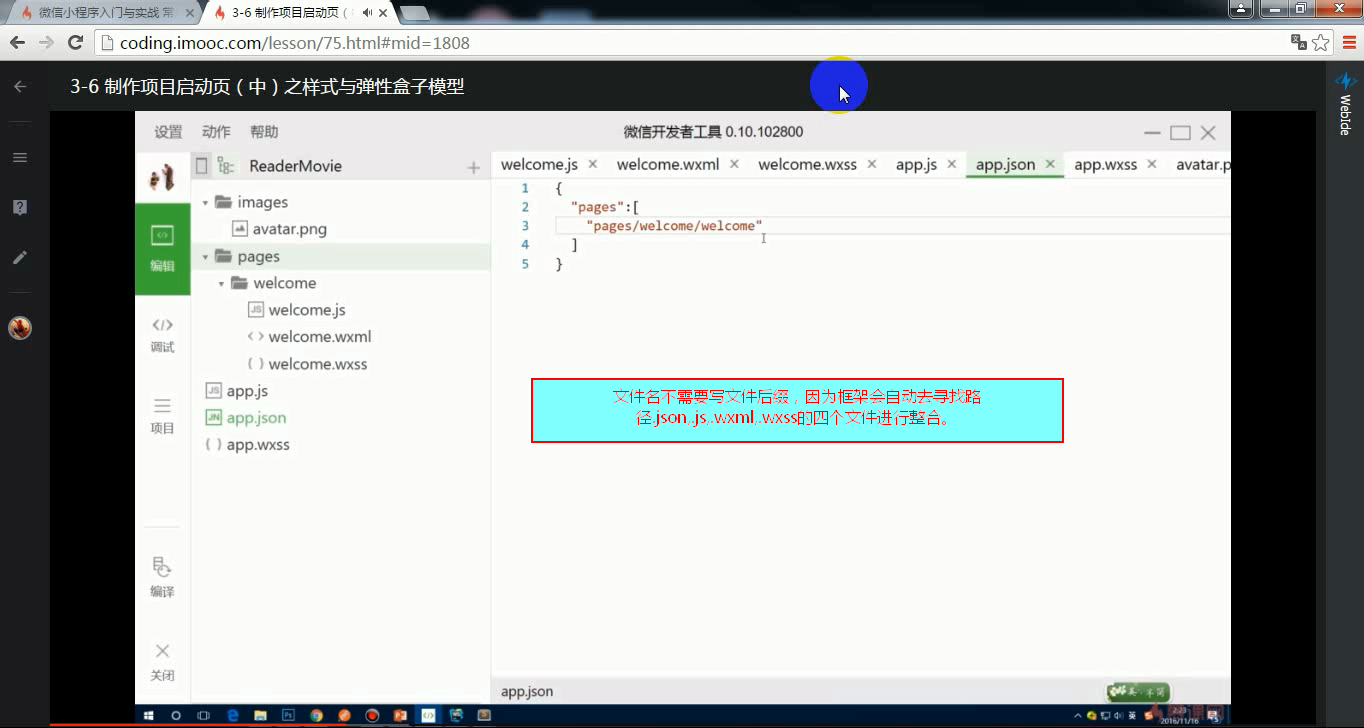The height and width of the screenshot is (728, 1364).
Task: Add a new file with plus icon
Action: pos(473,167)
